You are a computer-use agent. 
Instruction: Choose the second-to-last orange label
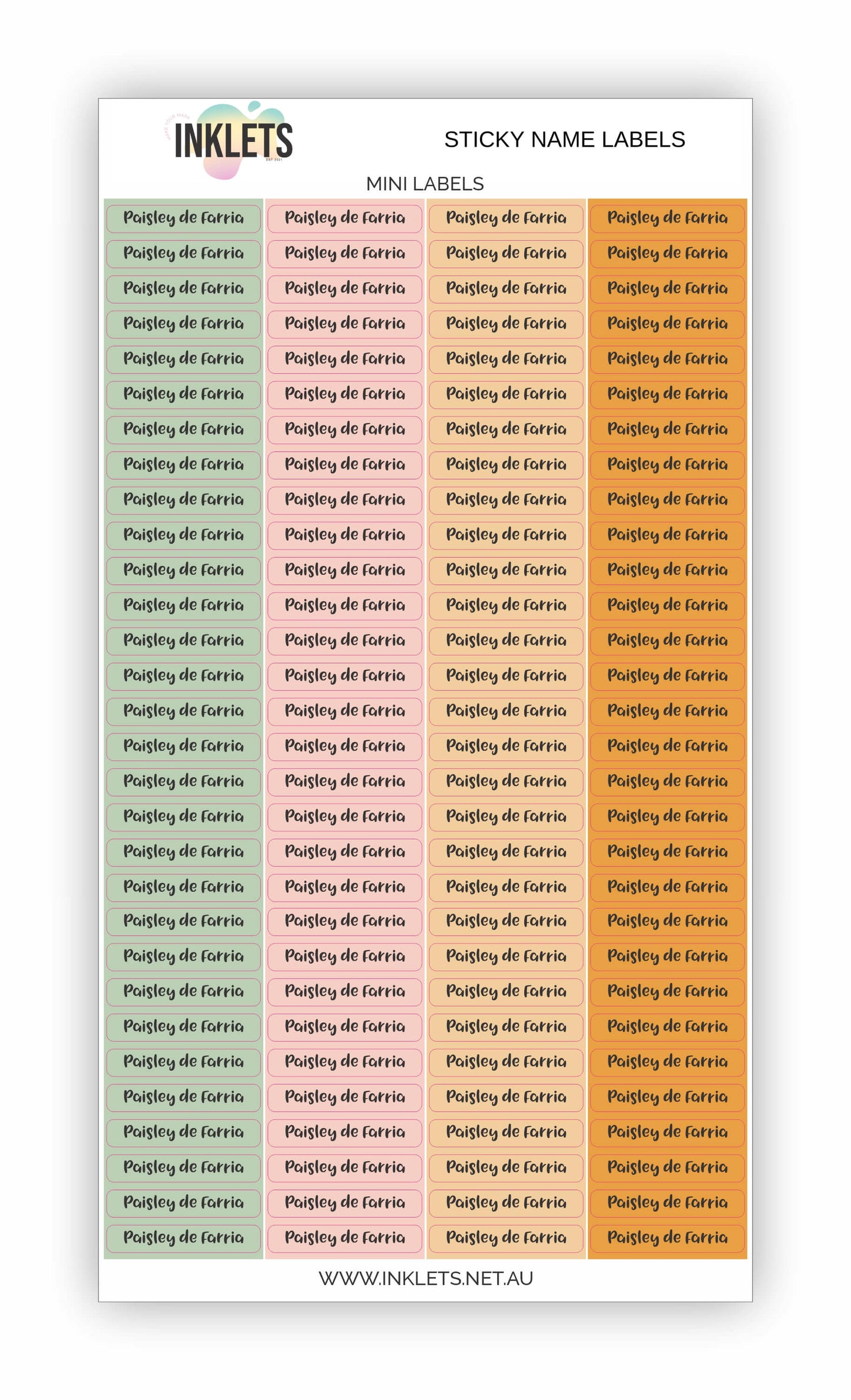pos(667,1203)
